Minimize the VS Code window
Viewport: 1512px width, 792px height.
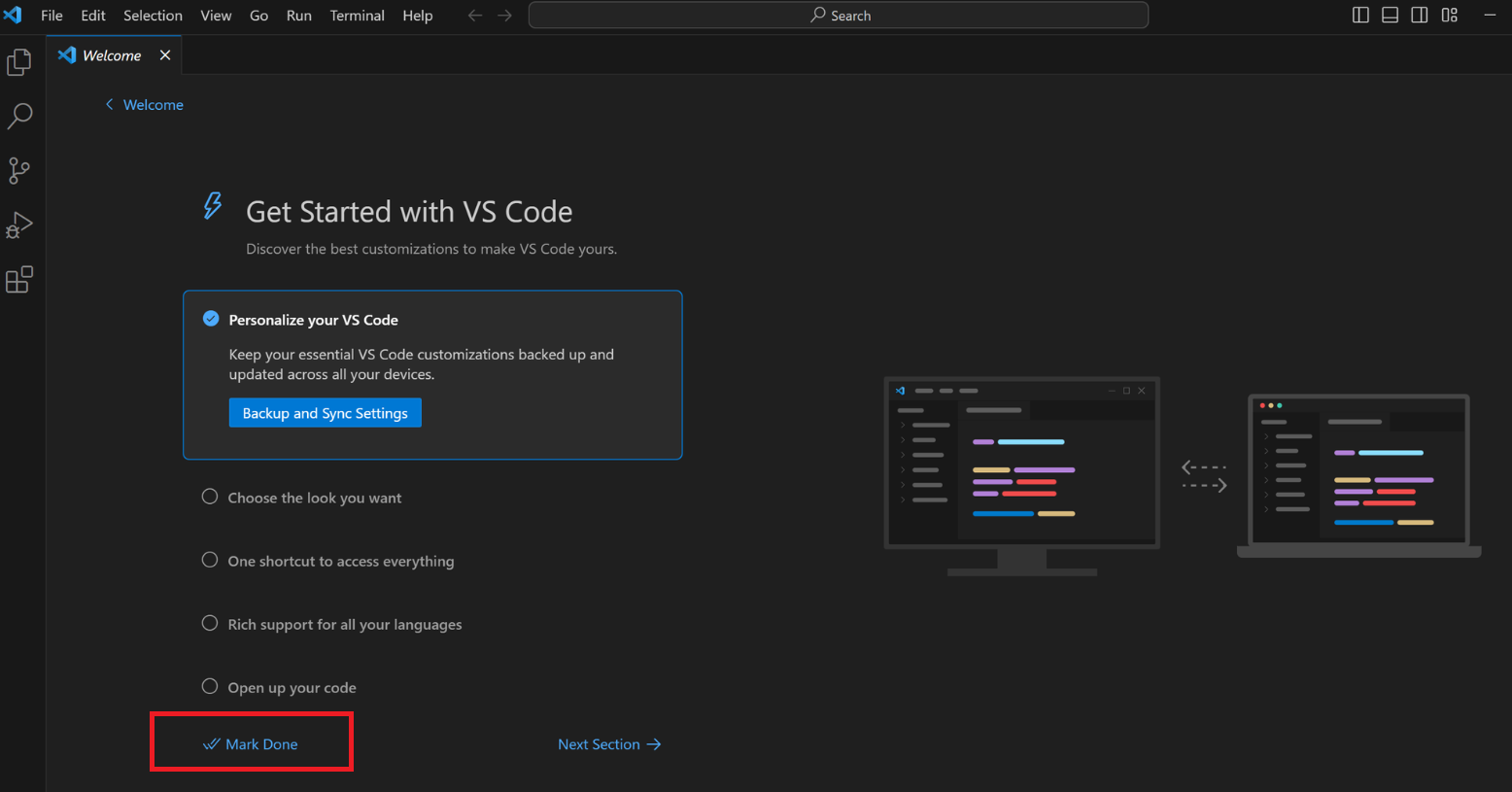click(1490, 16)
